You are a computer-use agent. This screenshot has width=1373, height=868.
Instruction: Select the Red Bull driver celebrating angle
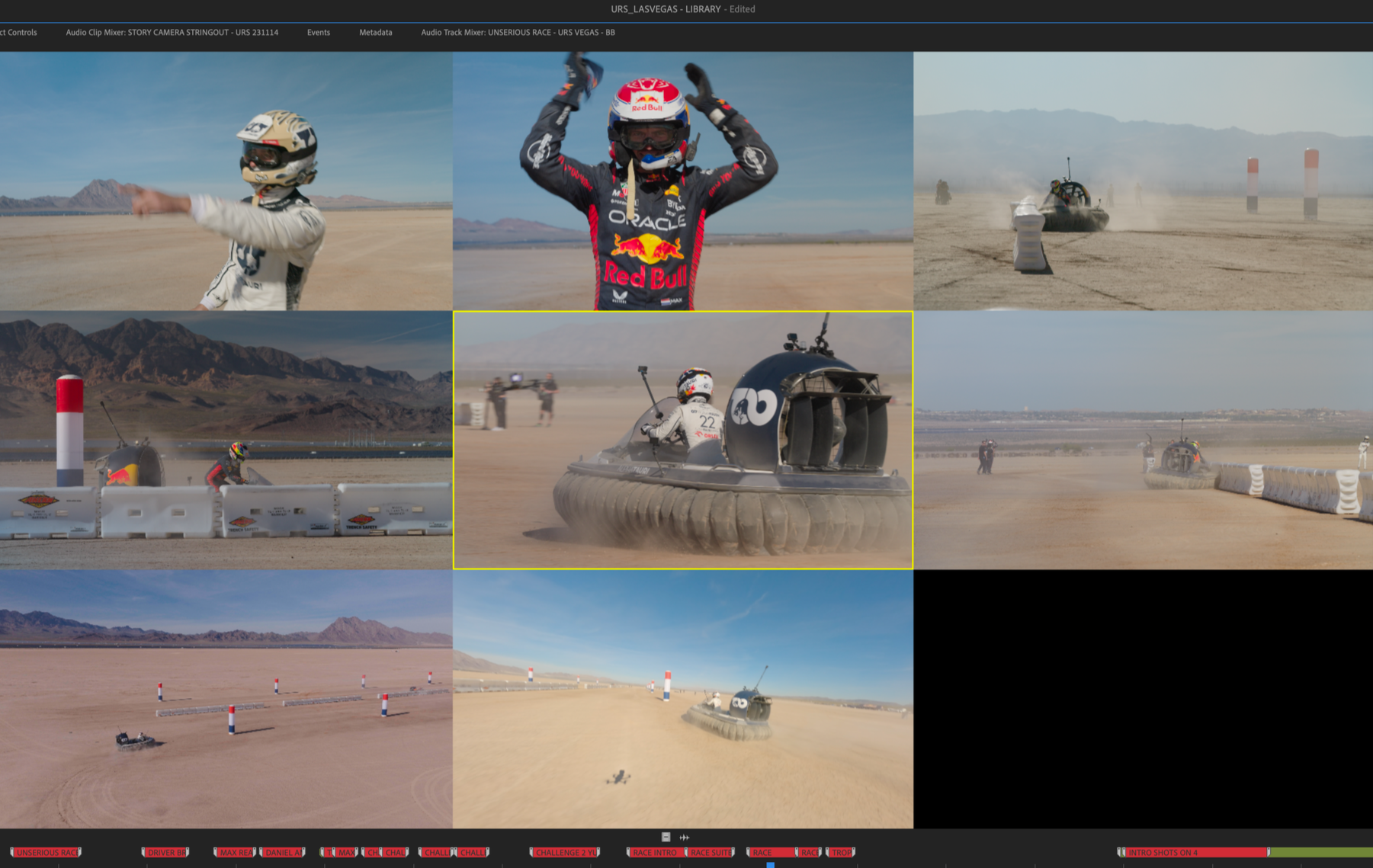682,181
